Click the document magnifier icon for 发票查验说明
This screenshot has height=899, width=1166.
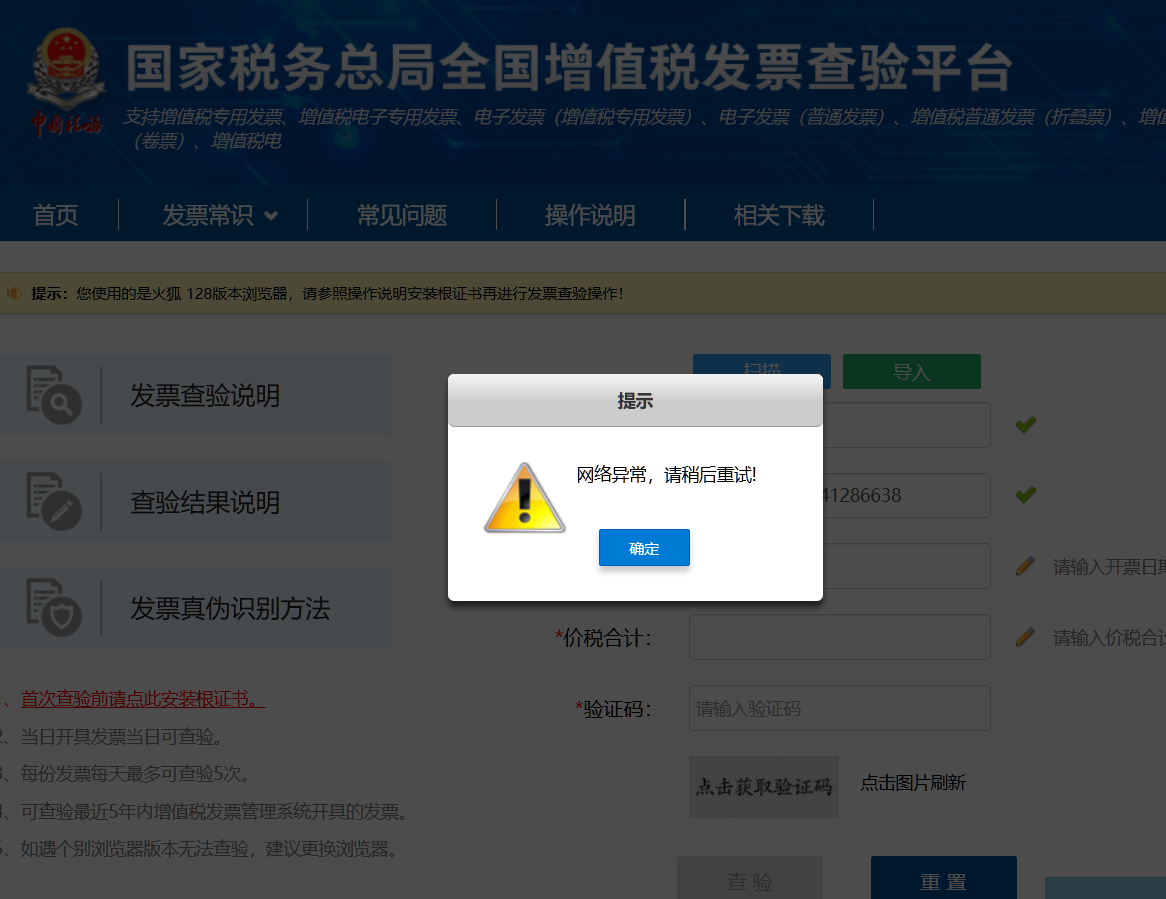point(54,395)
